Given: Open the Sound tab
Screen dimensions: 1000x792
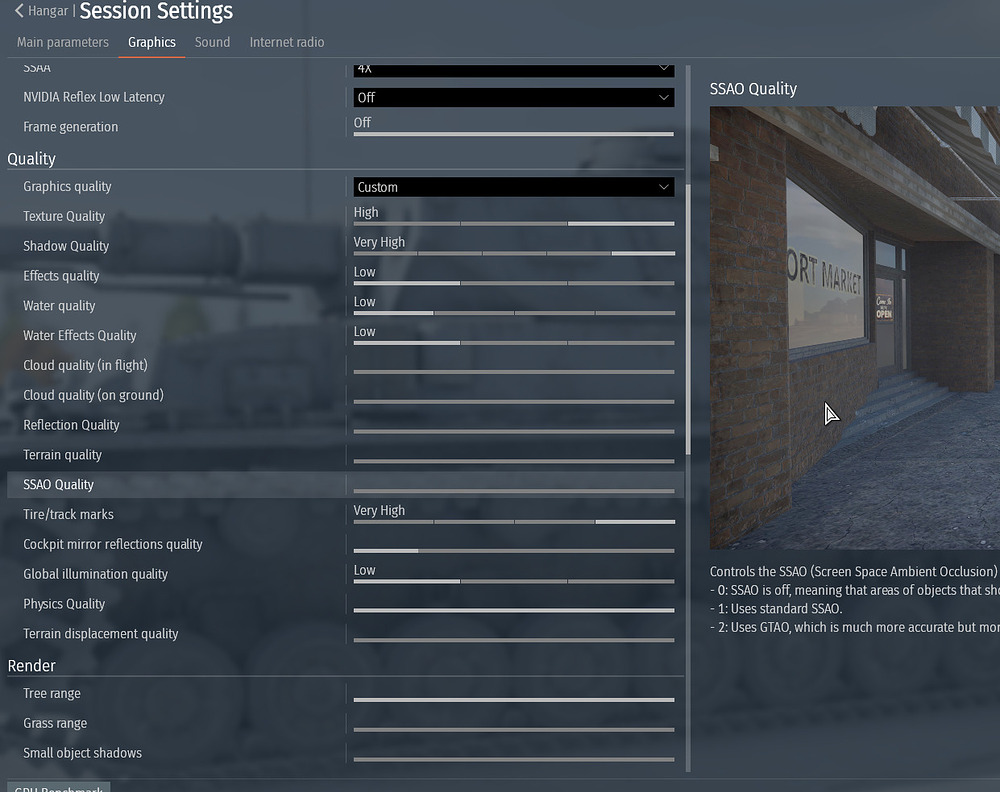Looking at the screenshot, I should point(212,42).
